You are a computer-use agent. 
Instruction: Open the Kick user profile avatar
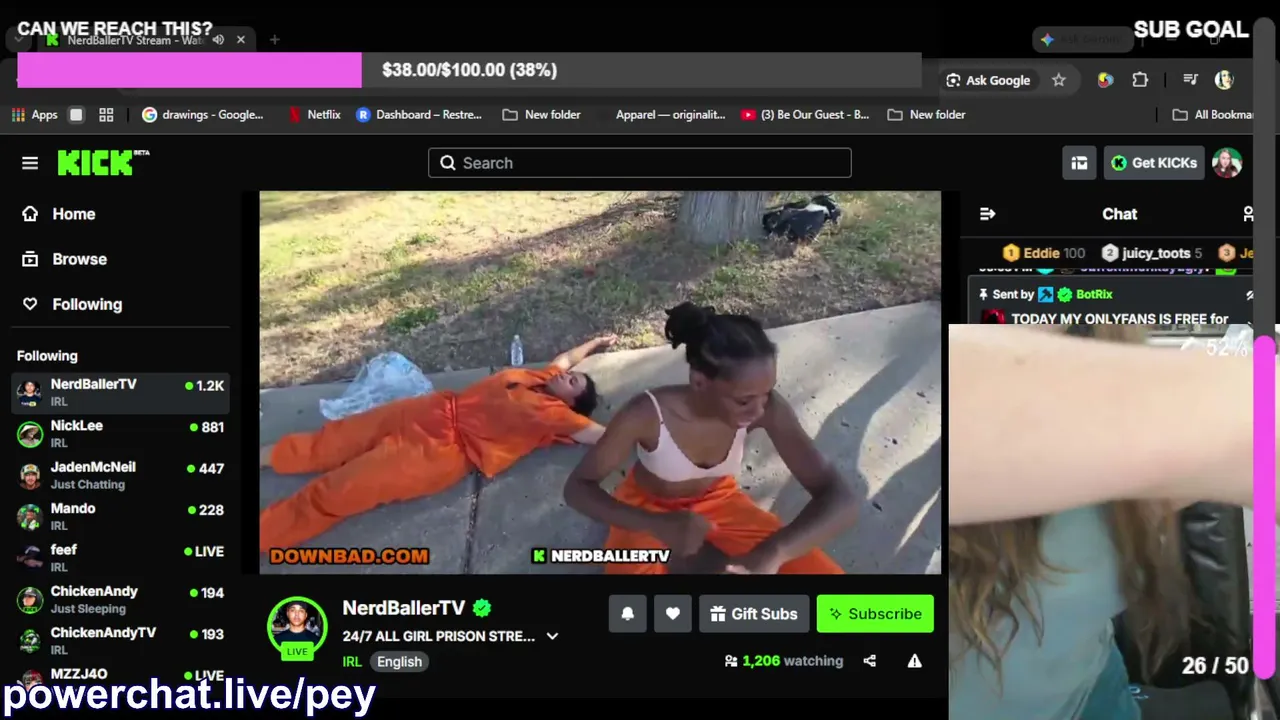[x=1227, y=163]
